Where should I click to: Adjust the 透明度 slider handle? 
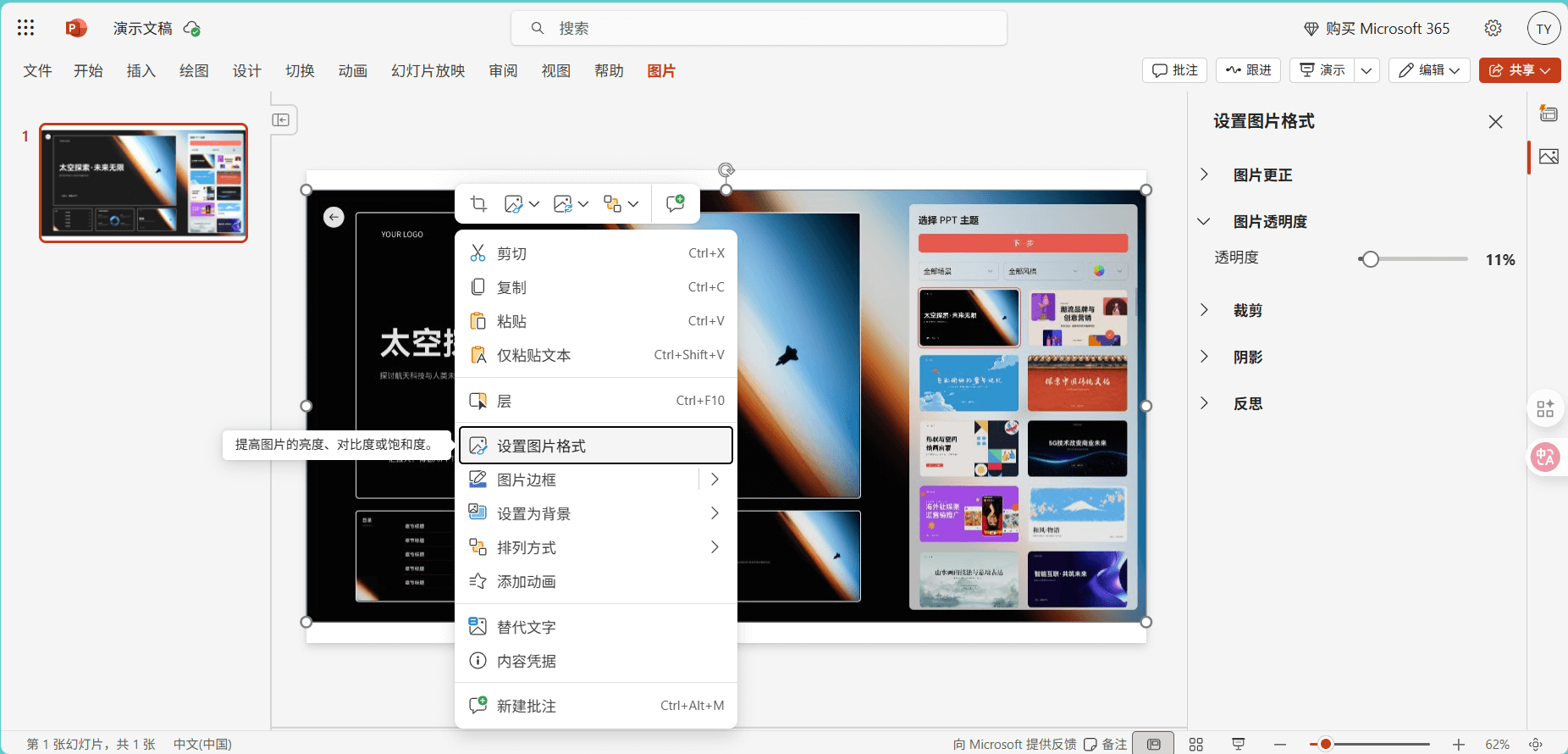click(1369, 259)
